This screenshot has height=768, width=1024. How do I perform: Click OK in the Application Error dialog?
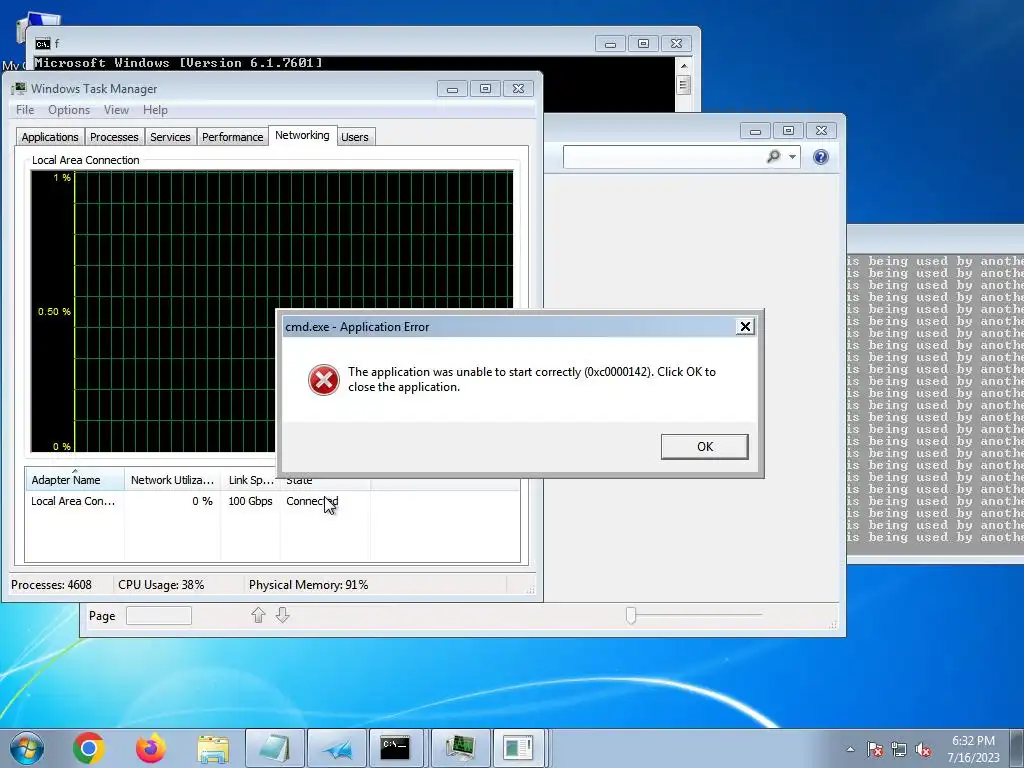tap(704, 447)
